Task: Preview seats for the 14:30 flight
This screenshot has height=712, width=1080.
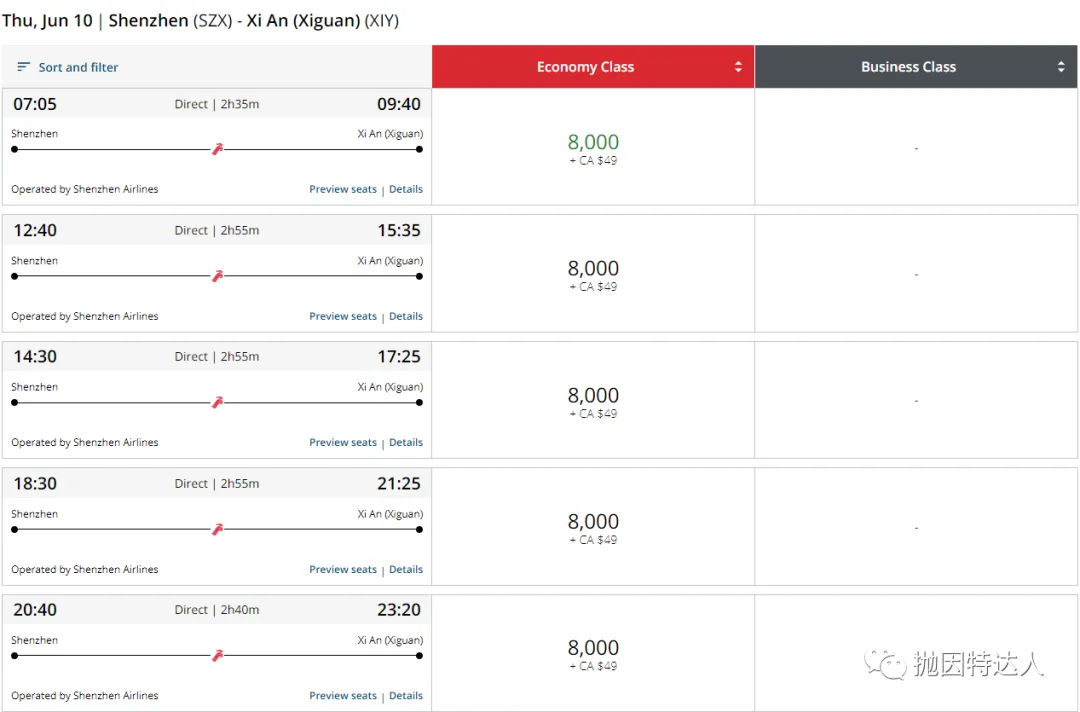Action: (343, 442)
